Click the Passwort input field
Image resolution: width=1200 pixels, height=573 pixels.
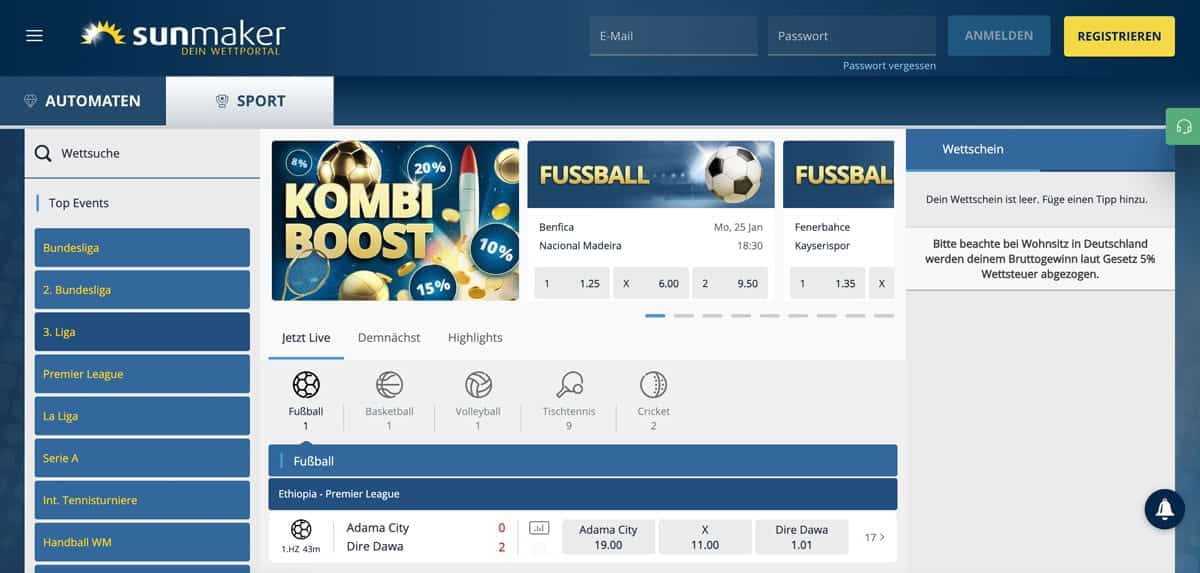852,35
